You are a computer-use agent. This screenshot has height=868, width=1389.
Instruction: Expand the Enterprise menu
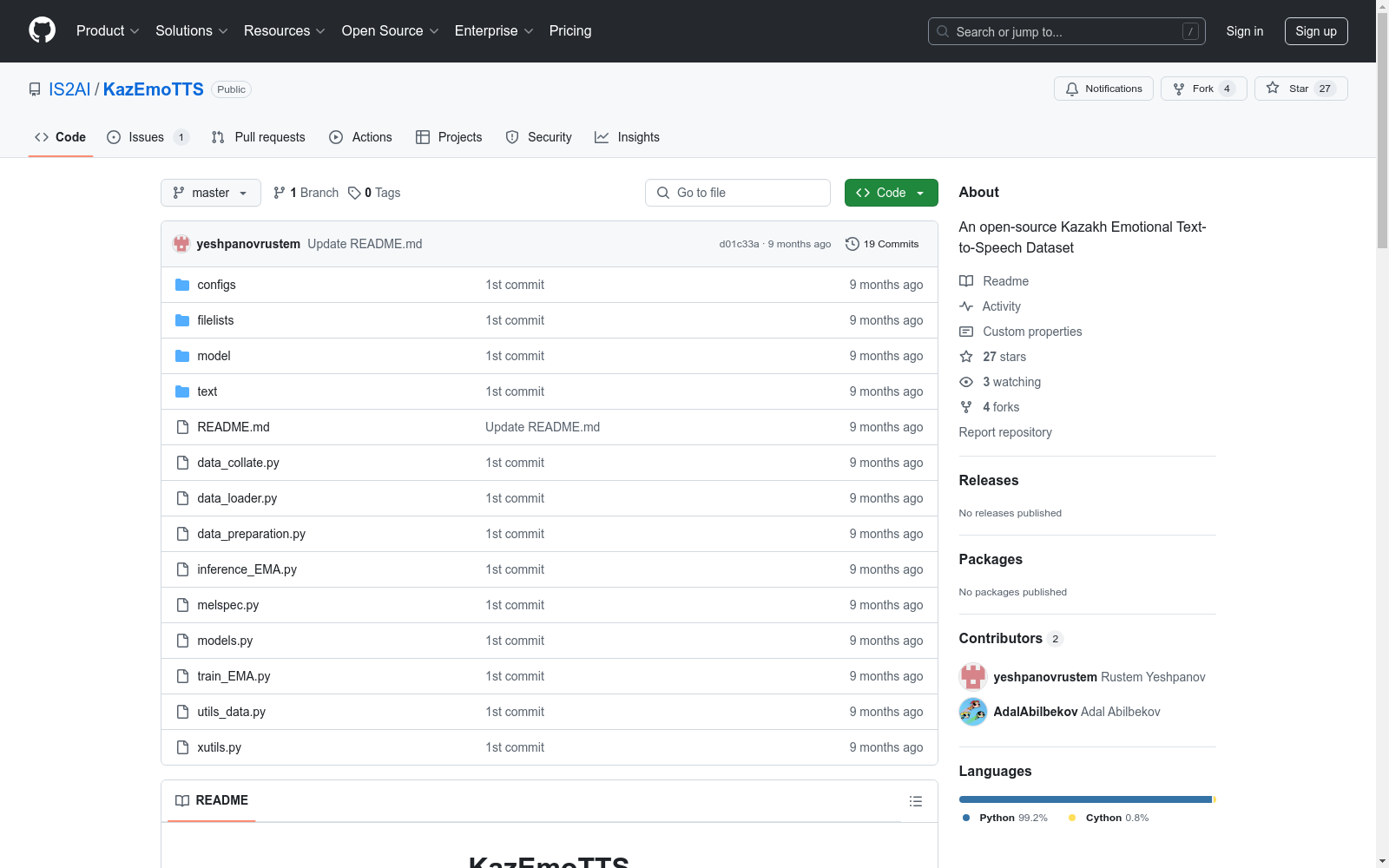(494, 31)
